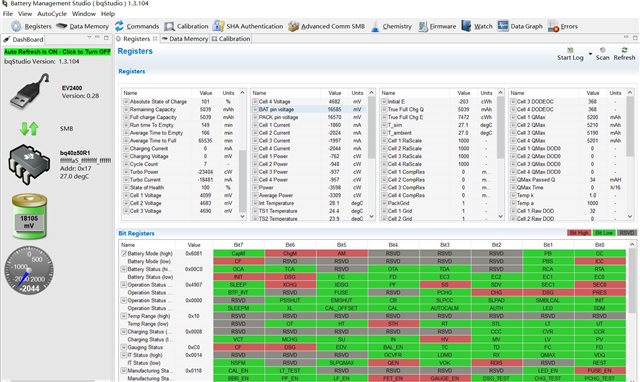Toggle the Cell 4 Voltage checkbox
The image size is (640, 382).
(255, 102)
